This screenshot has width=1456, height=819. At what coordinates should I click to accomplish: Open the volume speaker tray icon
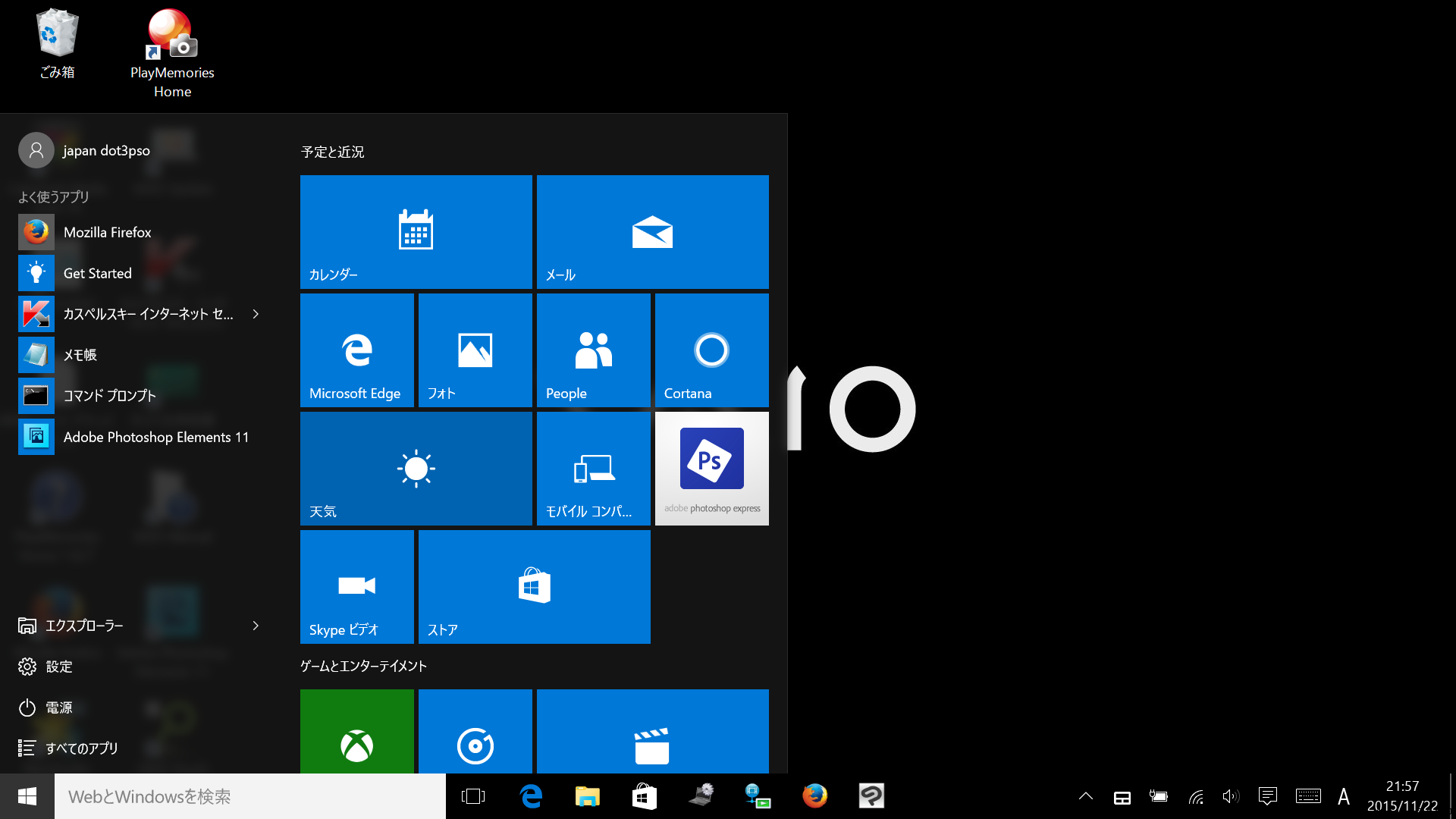tap(1231, 796)
